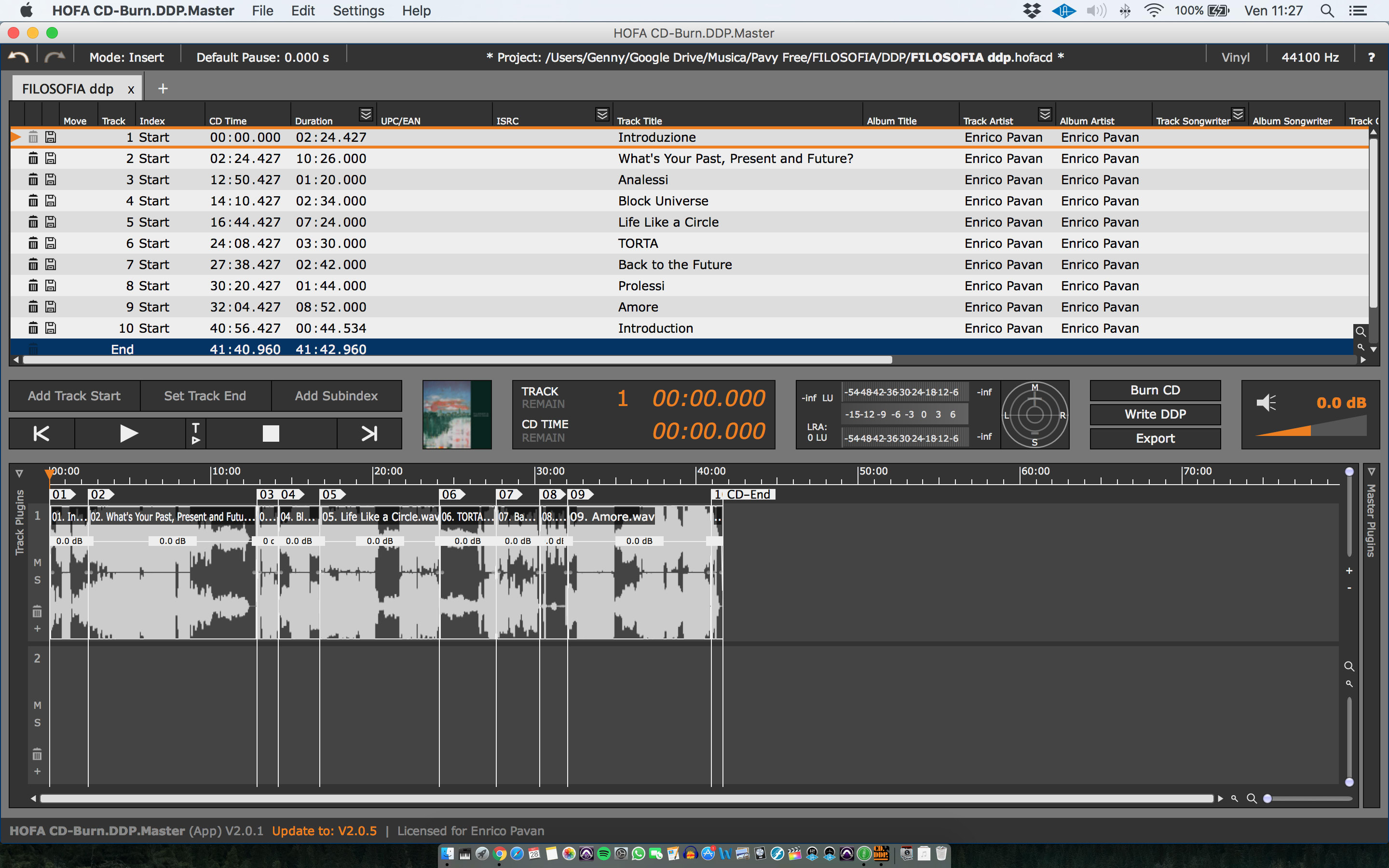Click Add Track Start button
Viewport: 1389px width, 868px height.
click(74, 395)
